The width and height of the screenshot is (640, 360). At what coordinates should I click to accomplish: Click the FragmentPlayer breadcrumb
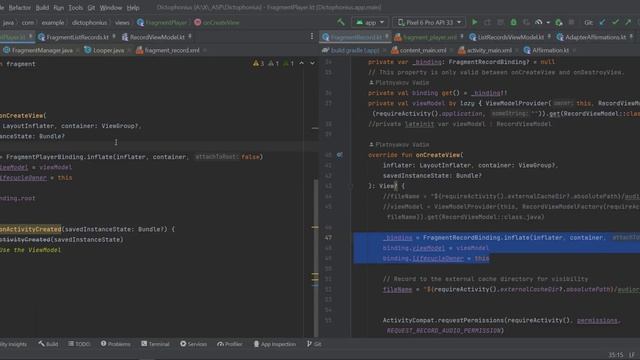click(162, 22)
